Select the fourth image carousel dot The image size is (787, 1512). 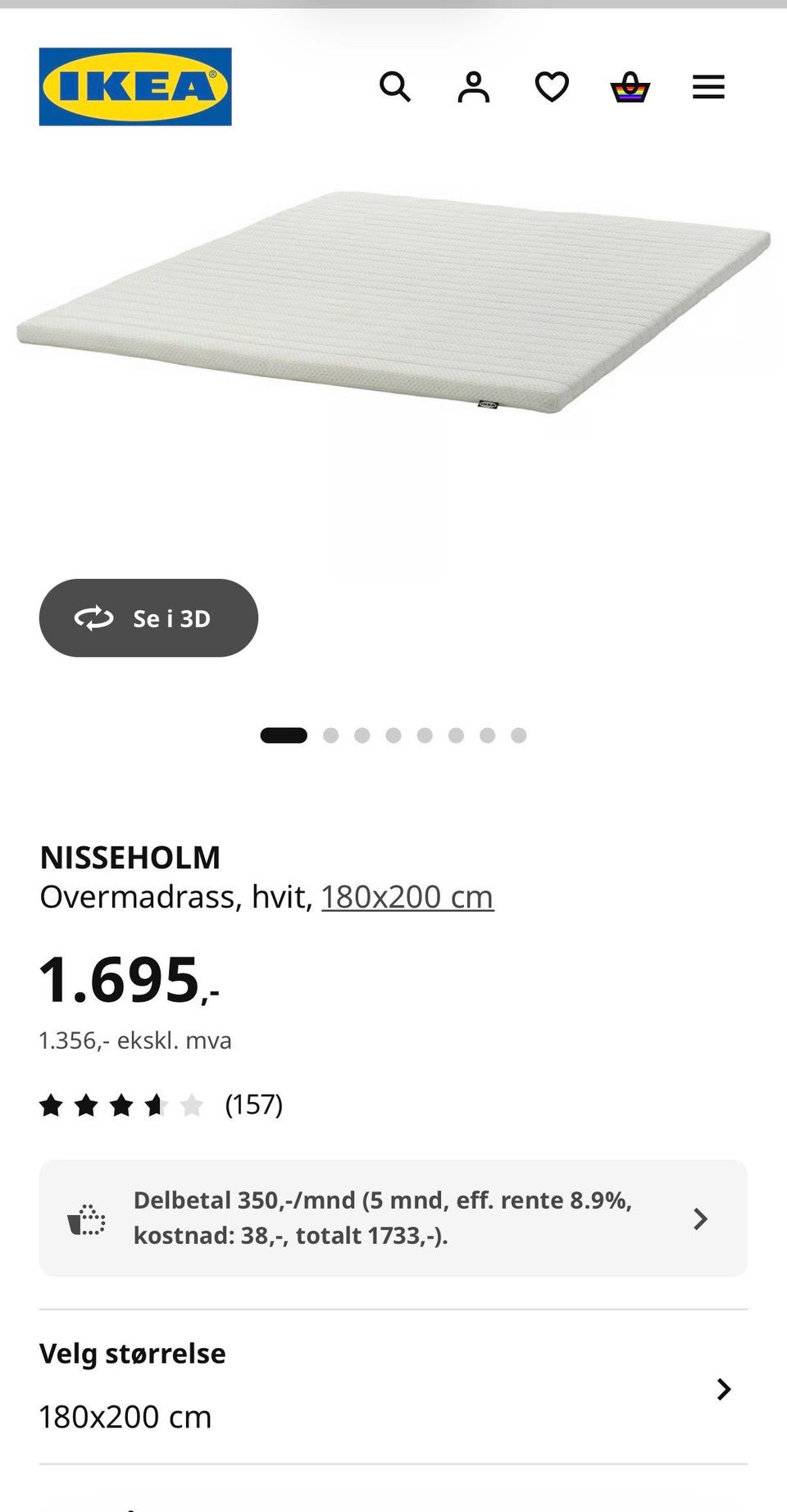[x=393, y=736]
